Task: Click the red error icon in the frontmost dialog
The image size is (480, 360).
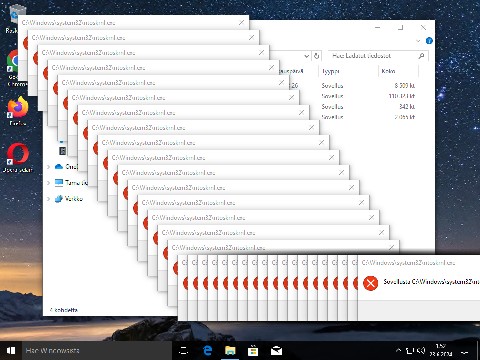Action: pos(370,284)
